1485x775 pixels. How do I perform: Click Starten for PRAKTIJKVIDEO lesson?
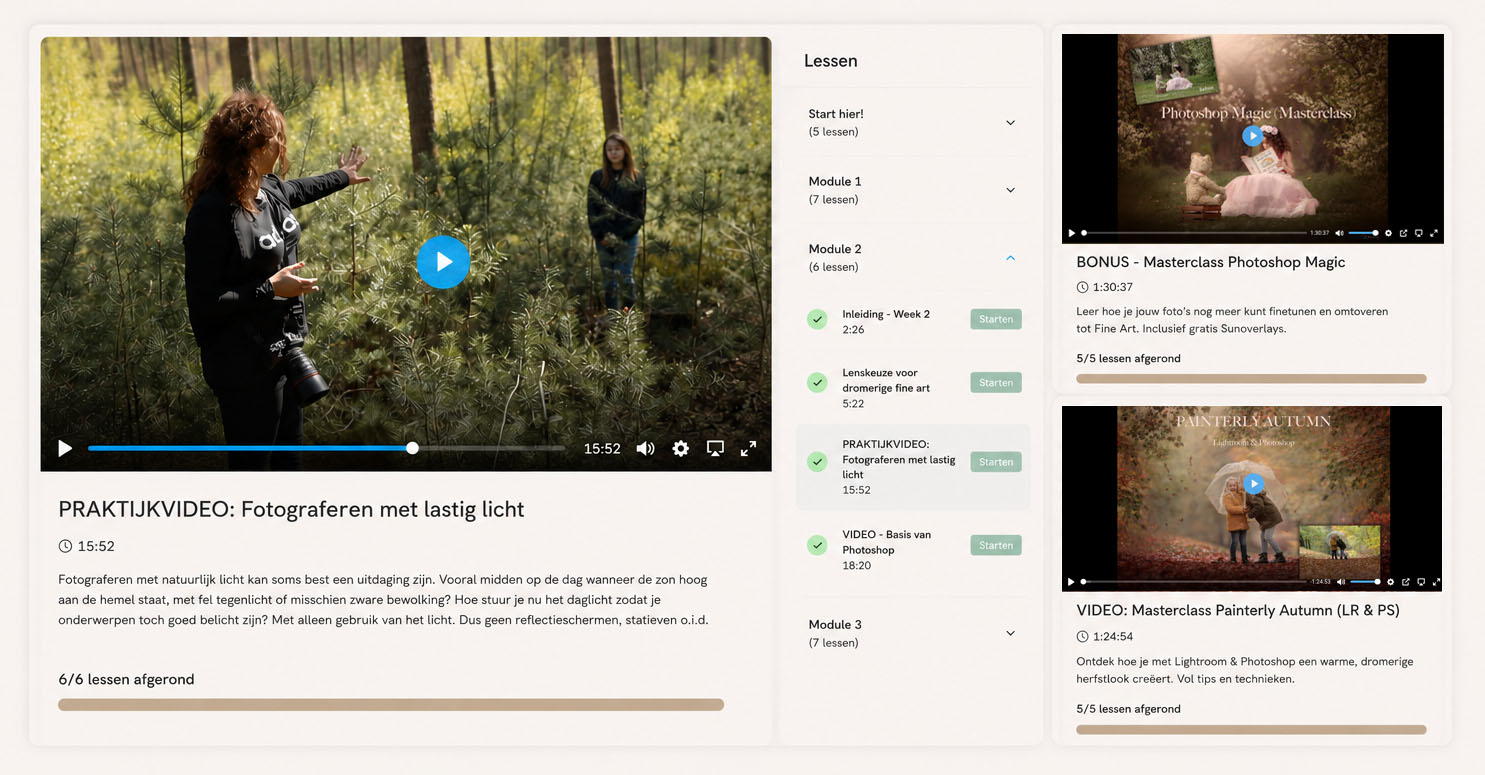click(x=996, y=462)
